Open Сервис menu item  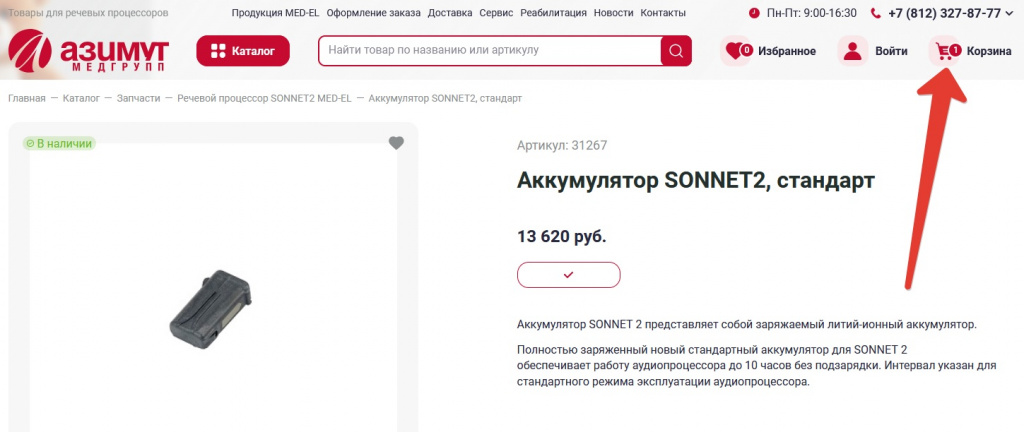[x=496, y=13]
